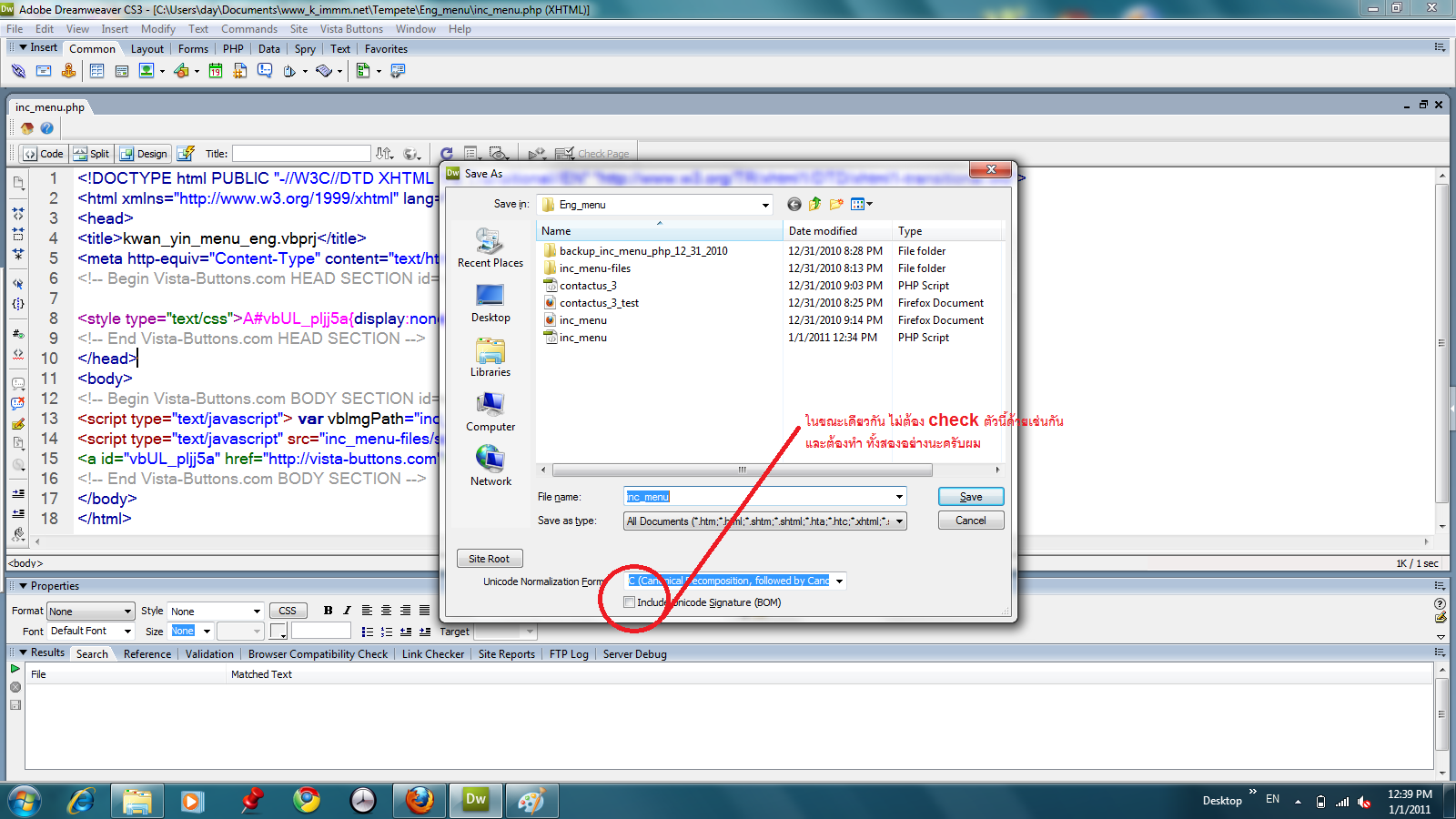The image size is (1456, 819).
Task: Click the CSS button in Properties
Action: 288,611
